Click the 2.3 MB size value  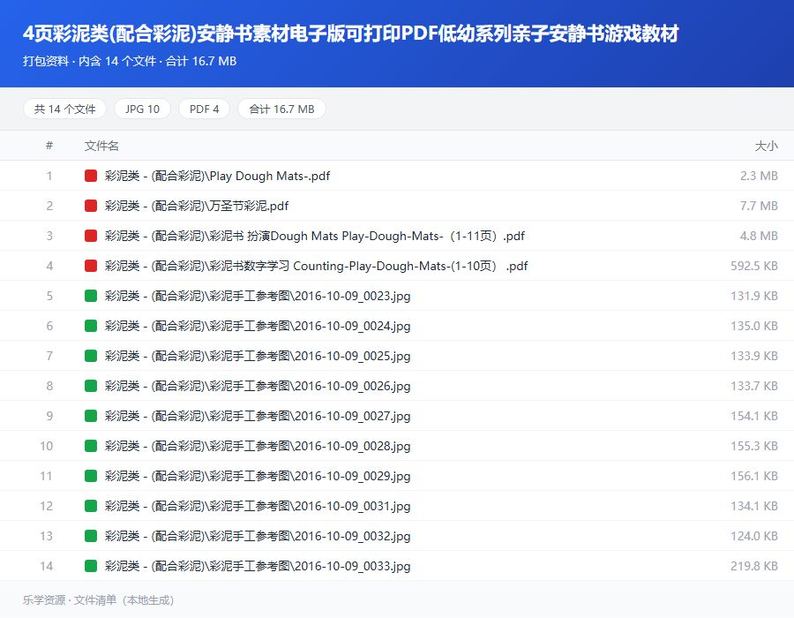click(759, 176)
